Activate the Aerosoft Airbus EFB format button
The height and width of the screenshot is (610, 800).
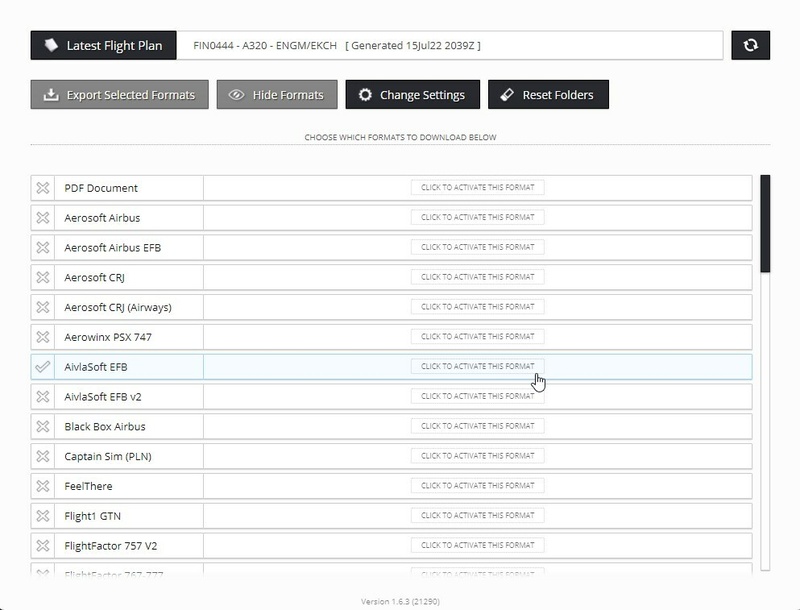point(478,247)
